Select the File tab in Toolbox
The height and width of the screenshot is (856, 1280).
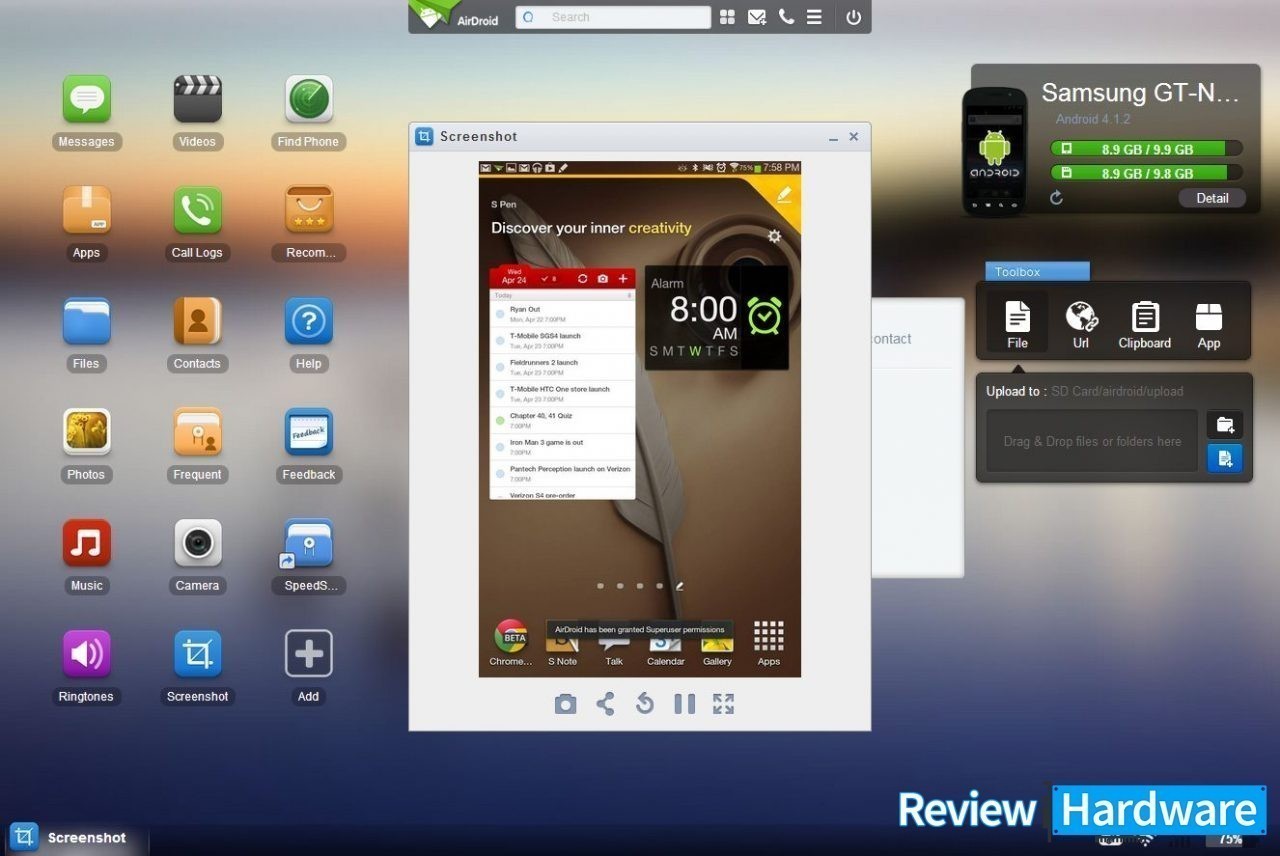[1017, 324]
